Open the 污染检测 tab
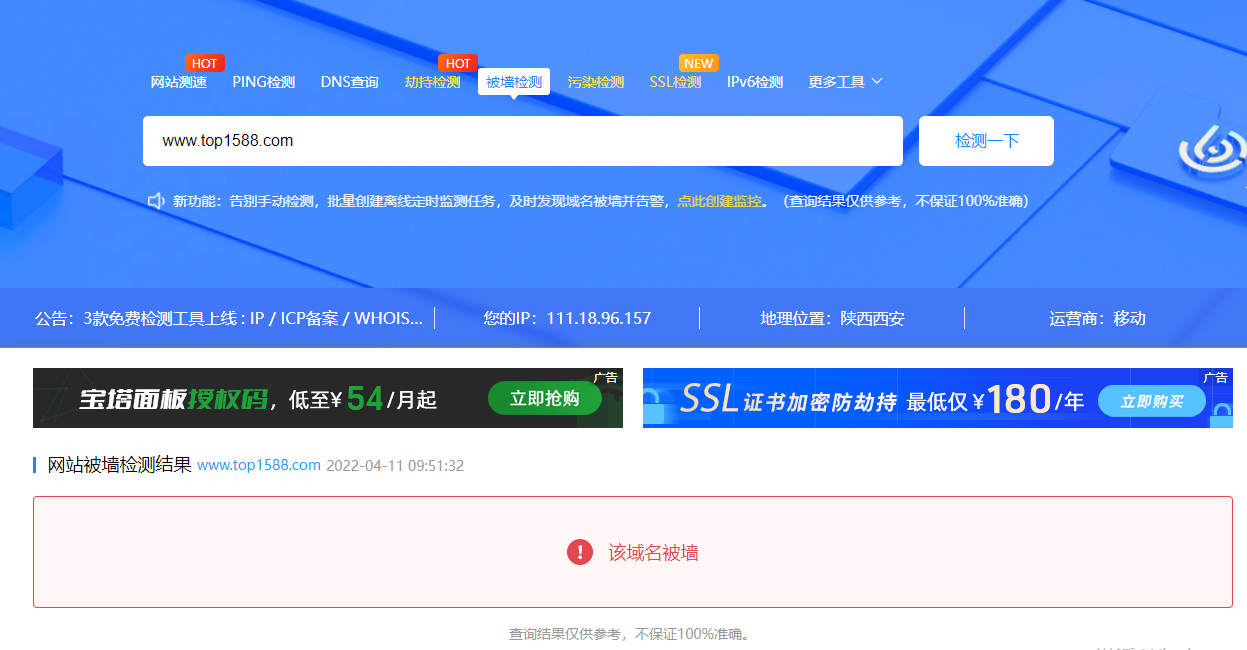Viewport: 1247px width, 650px height. tap(596, 82)
